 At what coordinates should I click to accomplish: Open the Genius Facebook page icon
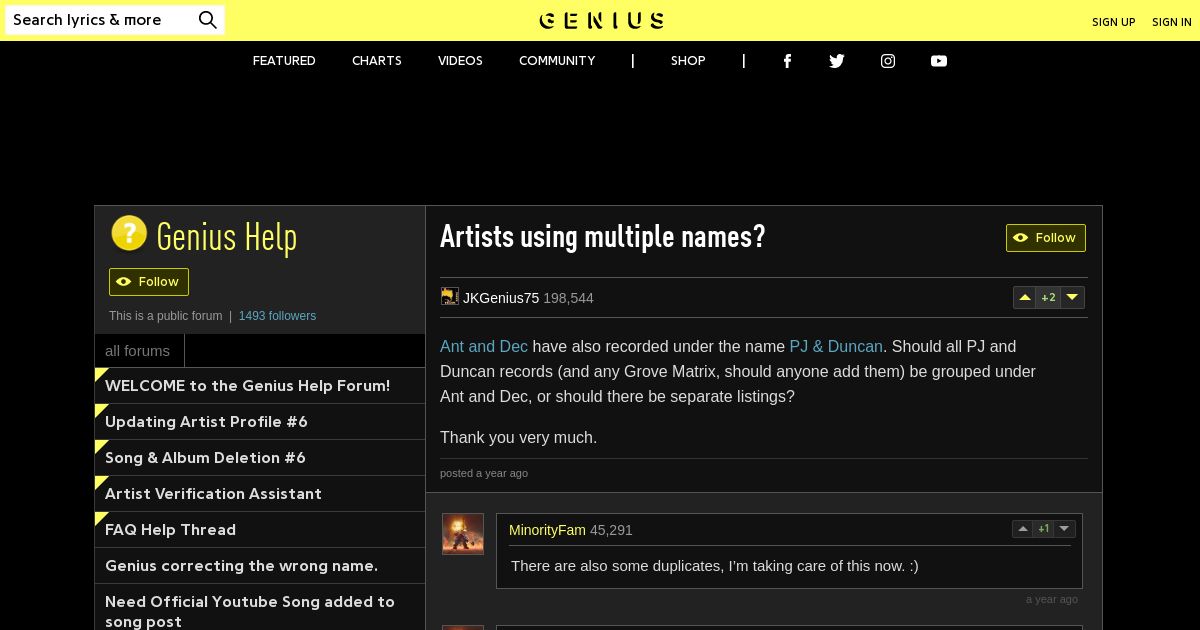[787, 61]
